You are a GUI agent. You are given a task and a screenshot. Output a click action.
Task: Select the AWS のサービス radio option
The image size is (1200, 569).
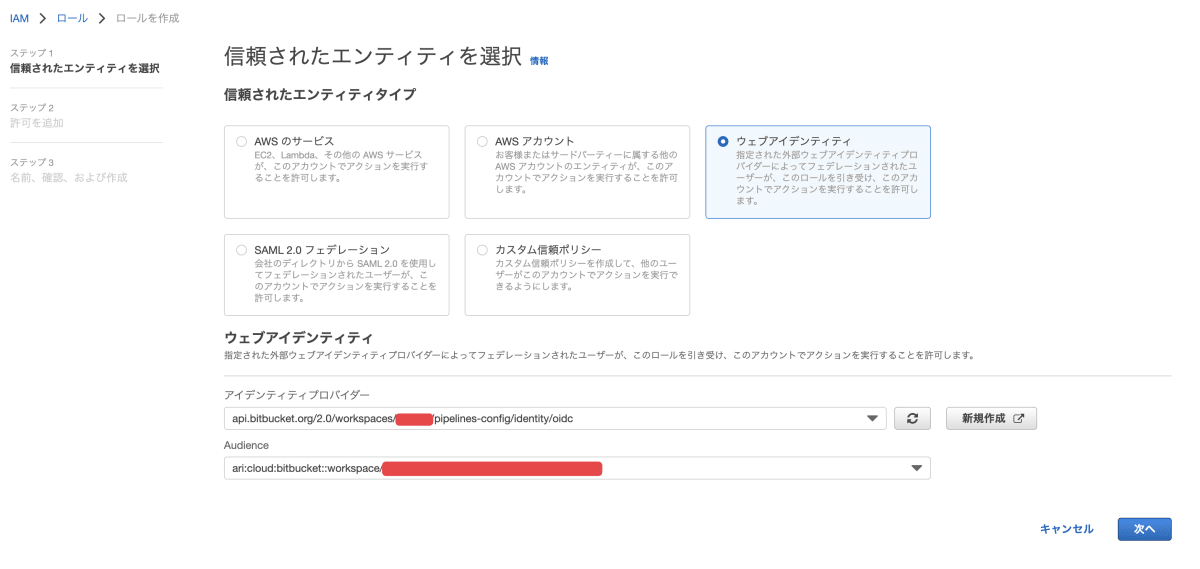241,142
